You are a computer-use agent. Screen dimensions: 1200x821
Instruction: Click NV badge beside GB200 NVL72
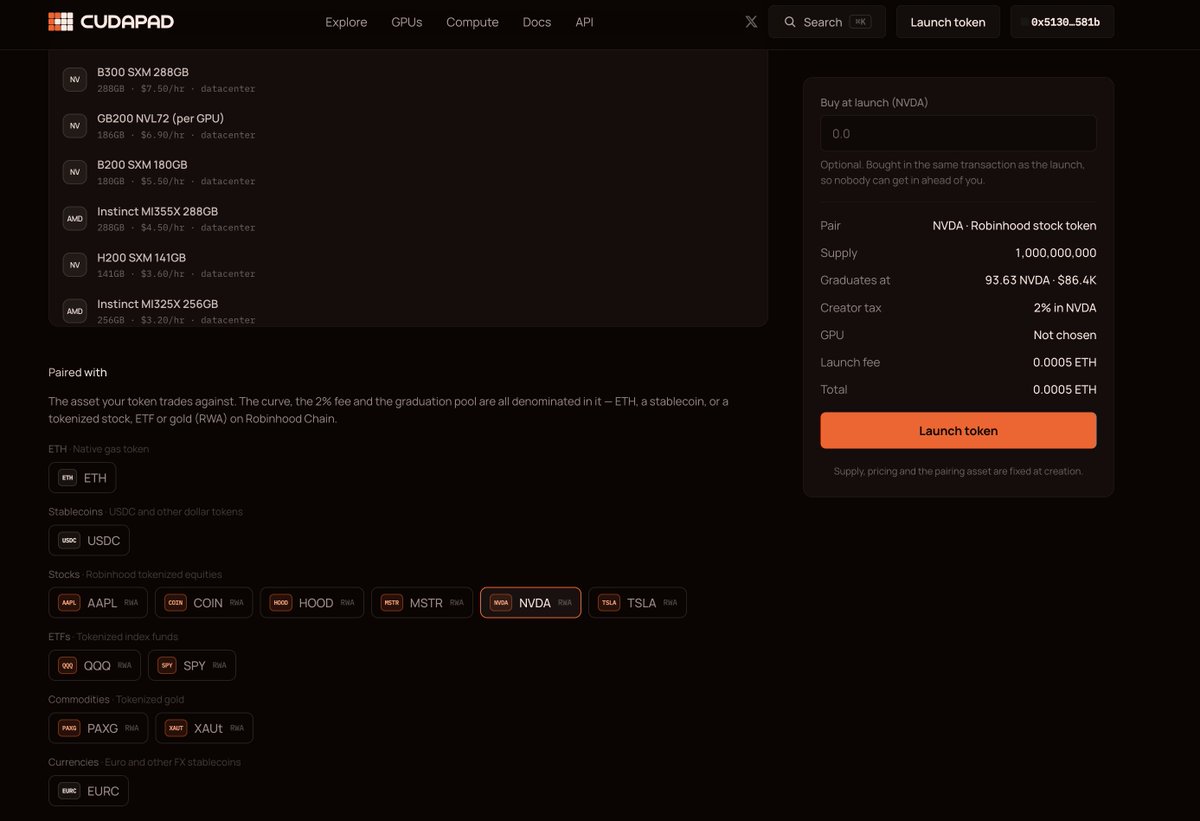coord(75,126)
